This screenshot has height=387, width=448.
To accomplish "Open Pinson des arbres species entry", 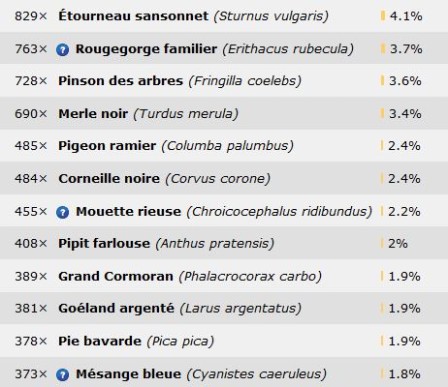I will click(121, 81).
